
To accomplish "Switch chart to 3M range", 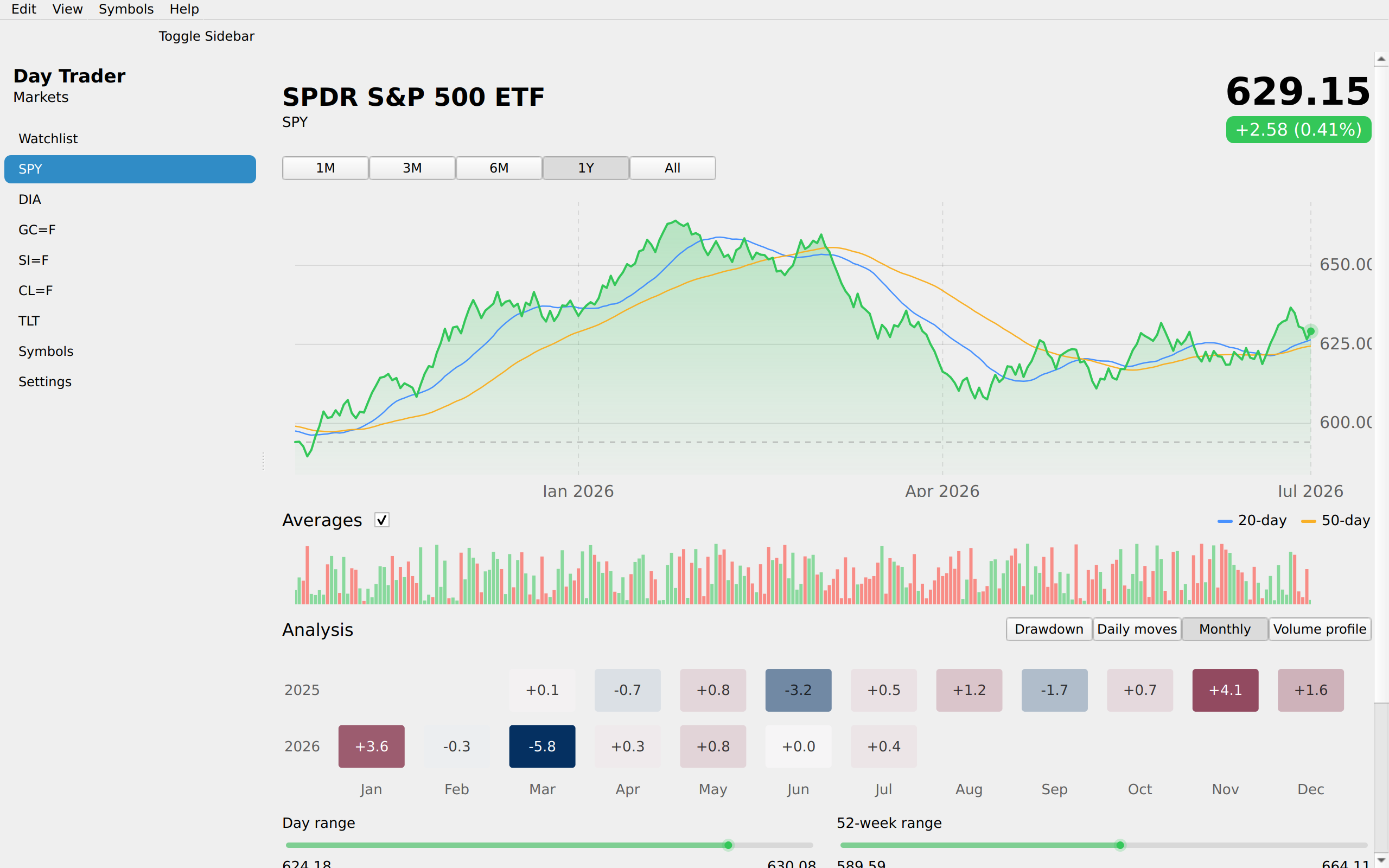I will point(412,168).
